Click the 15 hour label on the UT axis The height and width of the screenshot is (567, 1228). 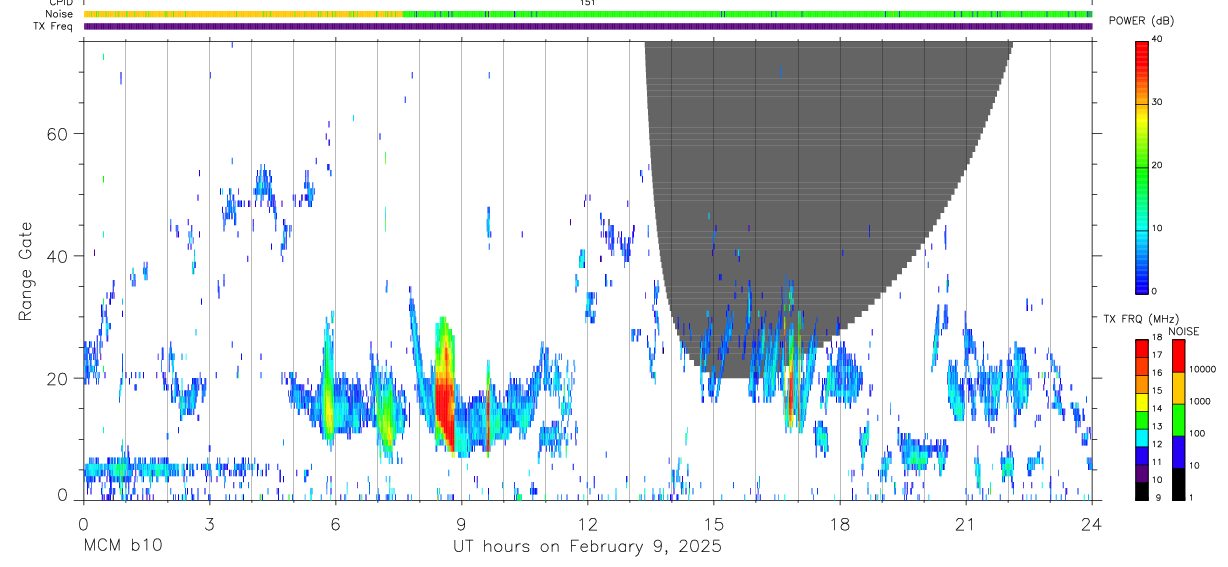point(714,523)
